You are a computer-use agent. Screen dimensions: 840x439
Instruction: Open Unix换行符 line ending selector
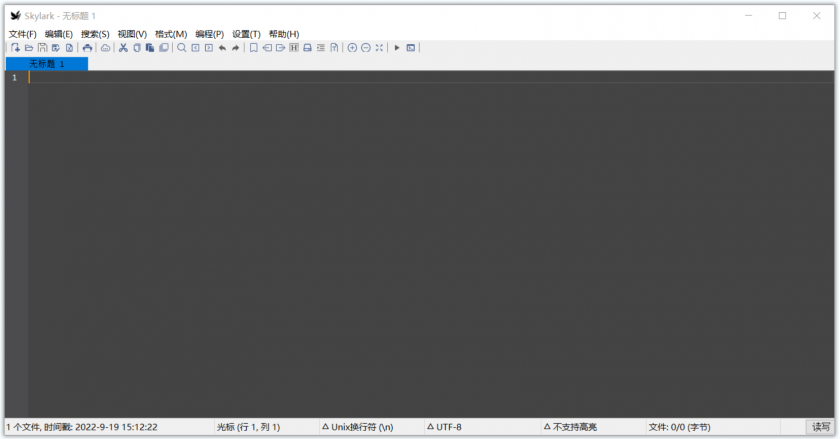358,427
